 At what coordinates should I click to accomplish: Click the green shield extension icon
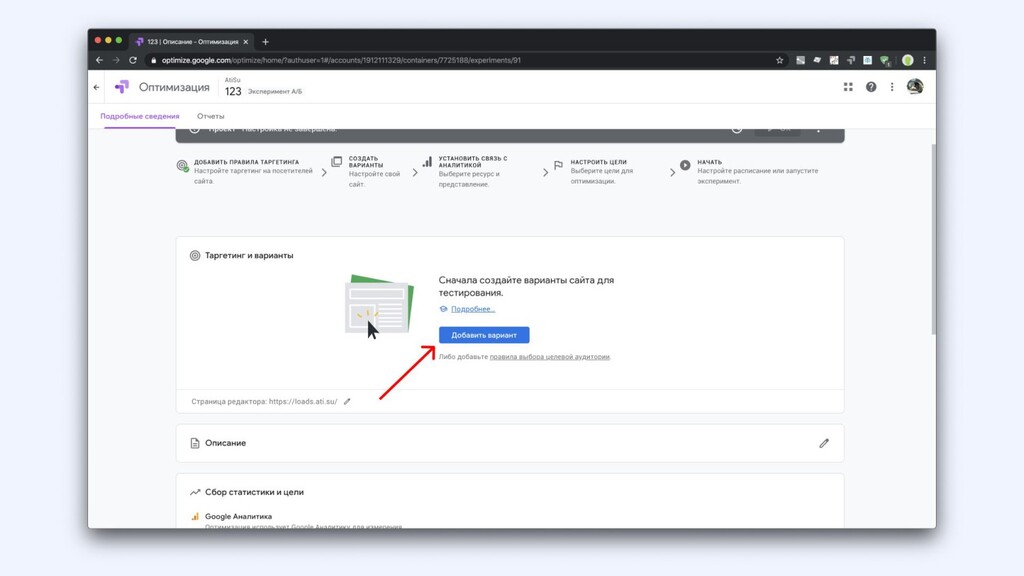[x=885, y=60]
